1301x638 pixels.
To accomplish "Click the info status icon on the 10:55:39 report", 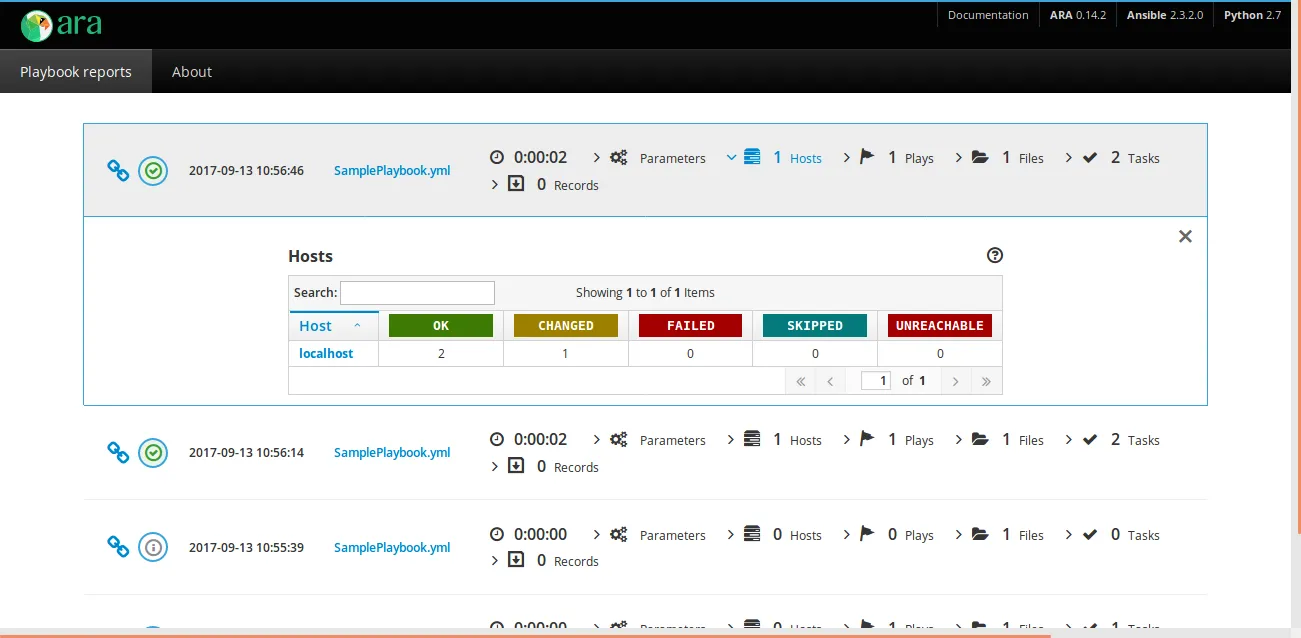I will tap(153, 546).
